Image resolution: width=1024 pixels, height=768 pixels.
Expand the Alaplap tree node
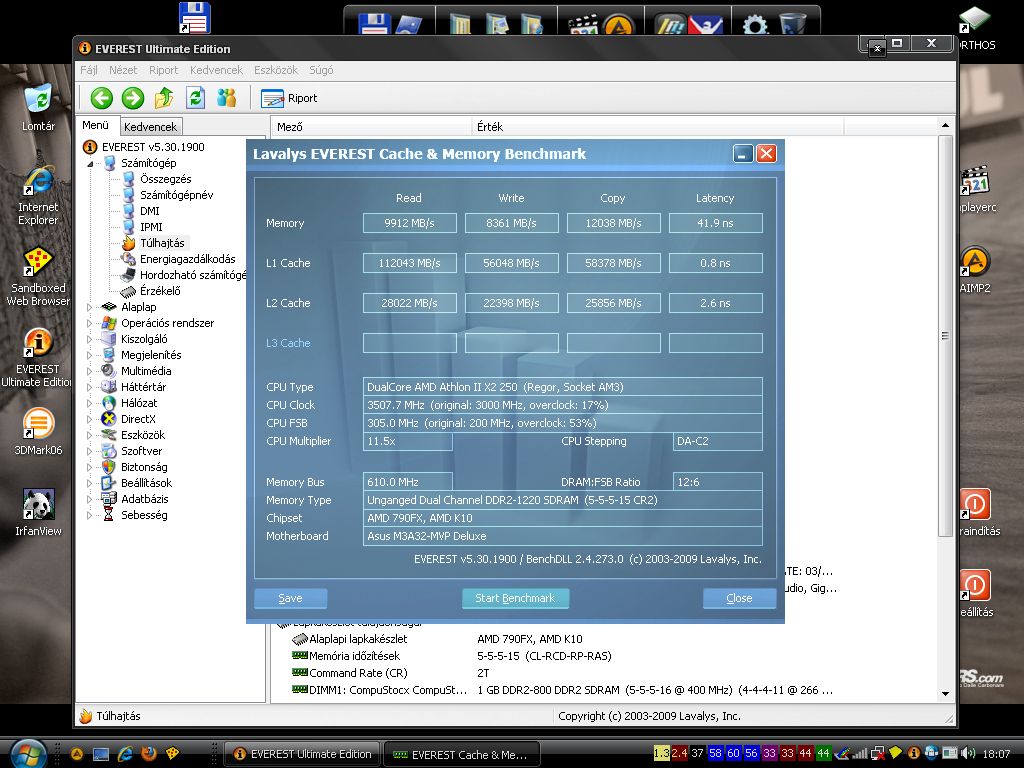click(90, 307)
